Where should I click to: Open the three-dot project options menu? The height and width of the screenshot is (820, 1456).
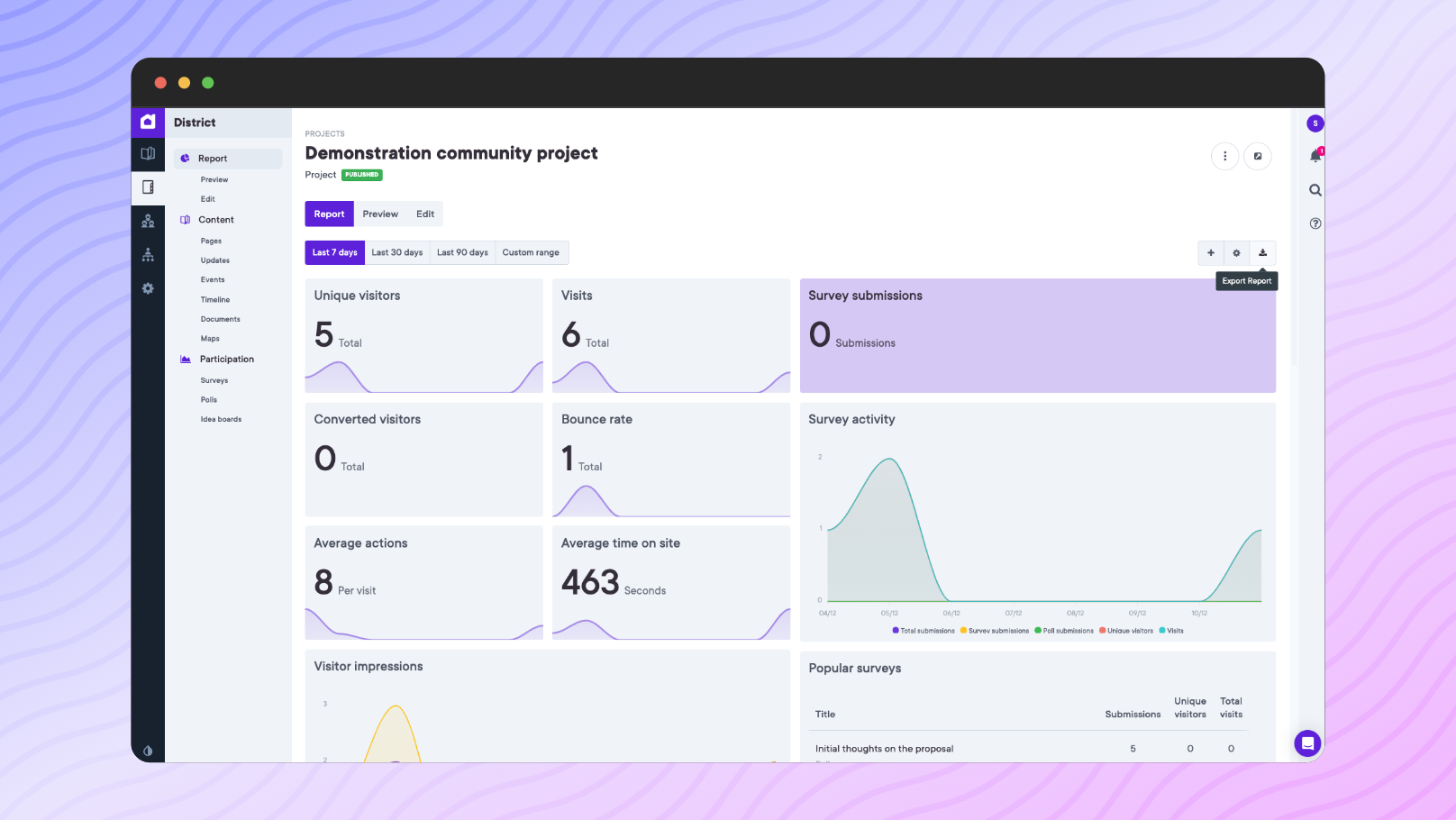click(x=1225, y=156)
